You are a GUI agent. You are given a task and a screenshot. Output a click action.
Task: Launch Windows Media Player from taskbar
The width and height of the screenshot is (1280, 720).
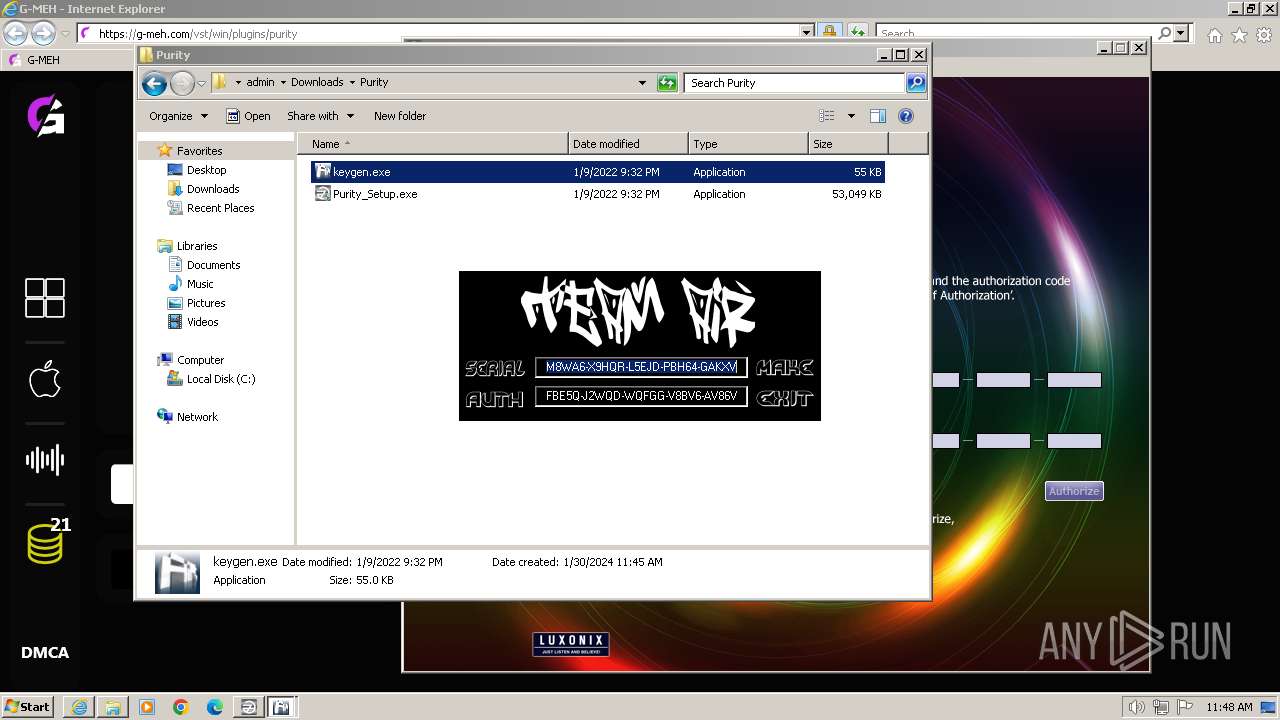(147, 707)
